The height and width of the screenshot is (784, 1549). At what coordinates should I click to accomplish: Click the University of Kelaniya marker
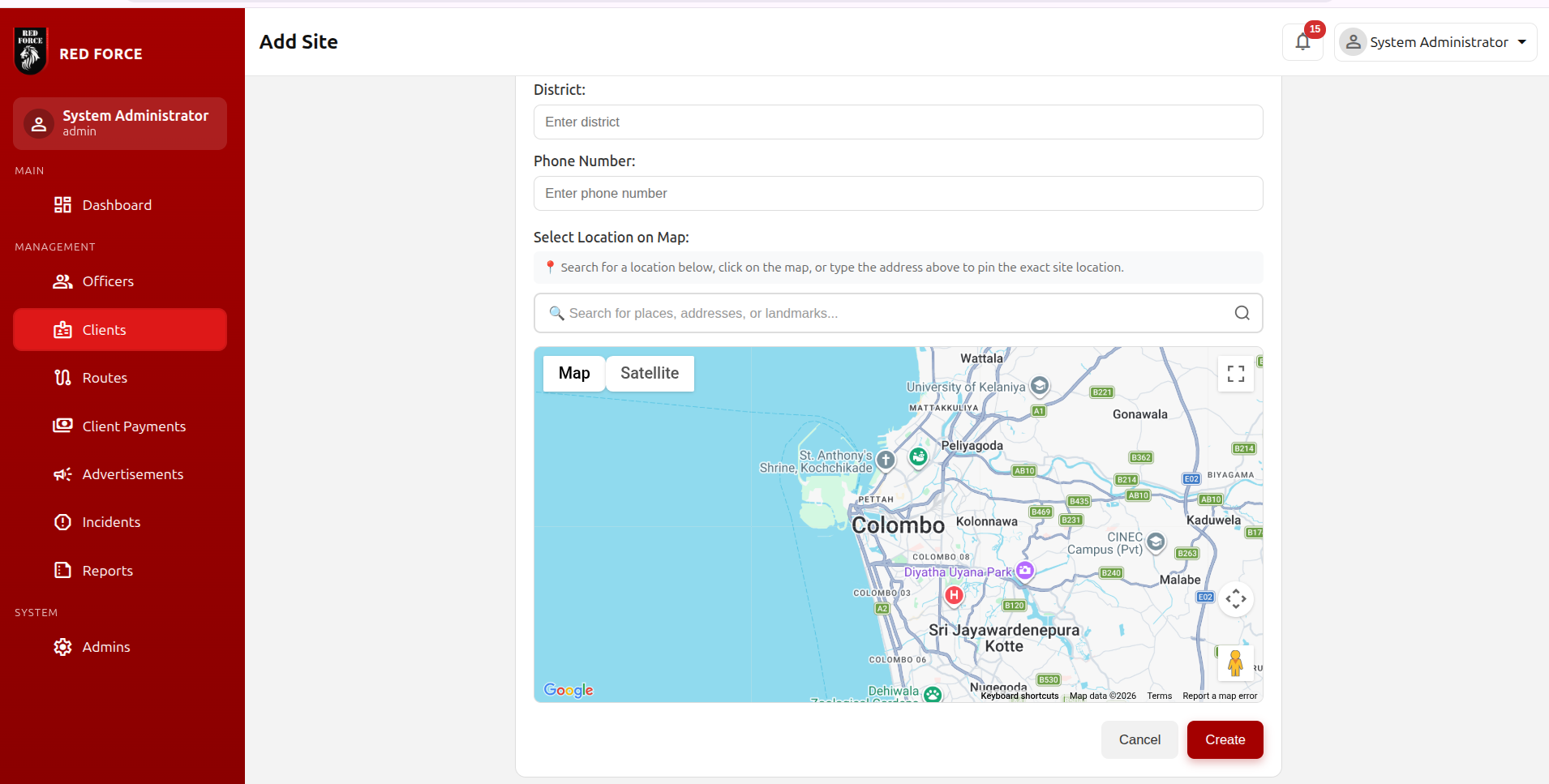1040,386
